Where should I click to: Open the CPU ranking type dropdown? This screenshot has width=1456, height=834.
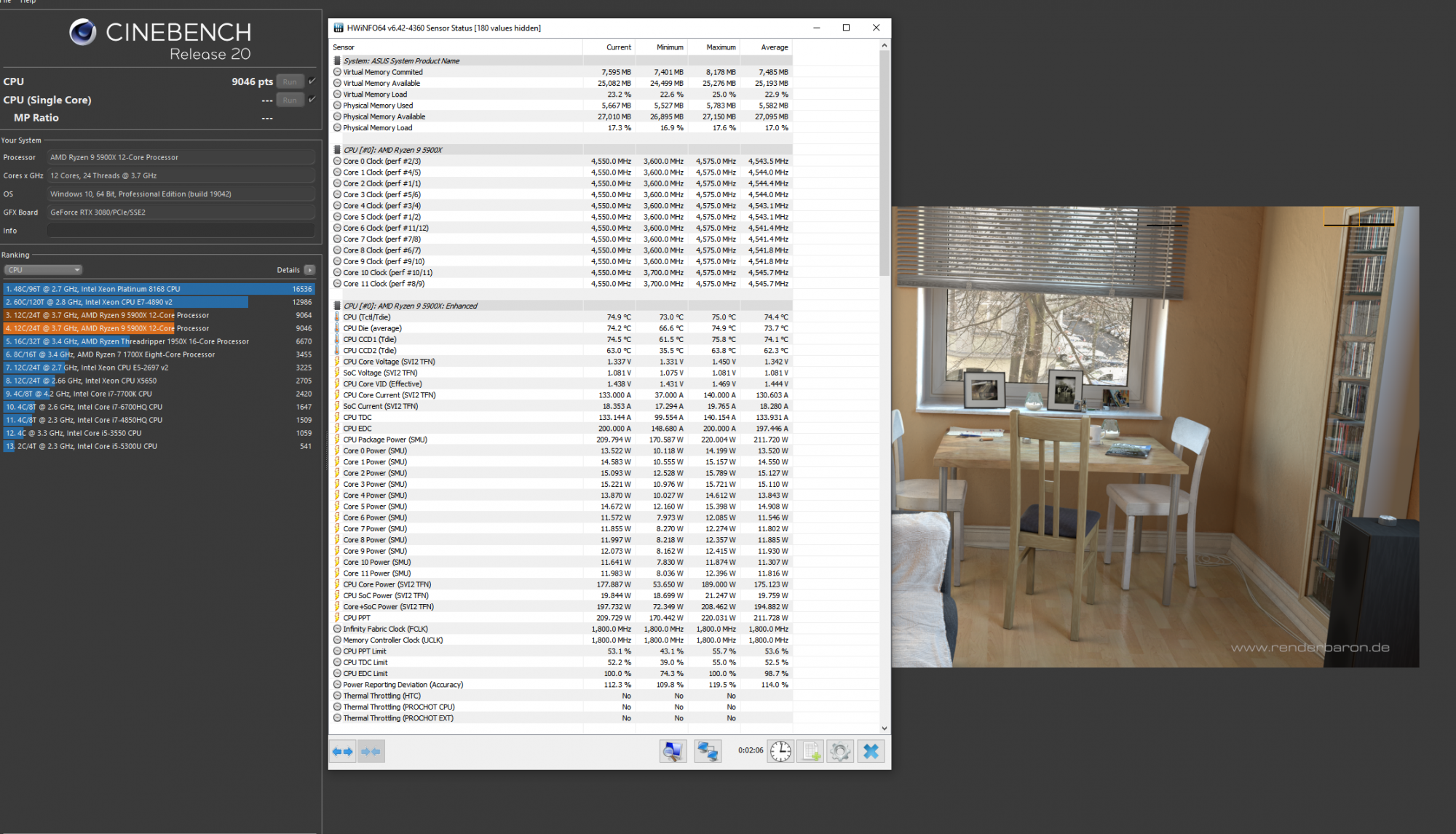43,270
